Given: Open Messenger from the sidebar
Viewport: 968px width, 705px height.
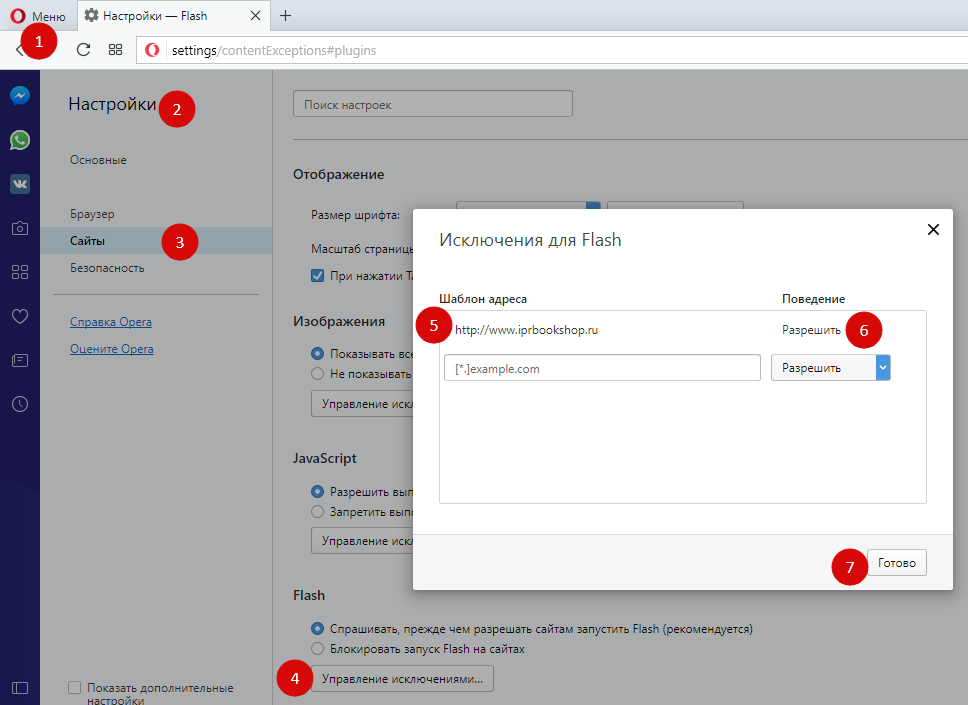Looking at the screenshot, I should (x=20, y=97).
